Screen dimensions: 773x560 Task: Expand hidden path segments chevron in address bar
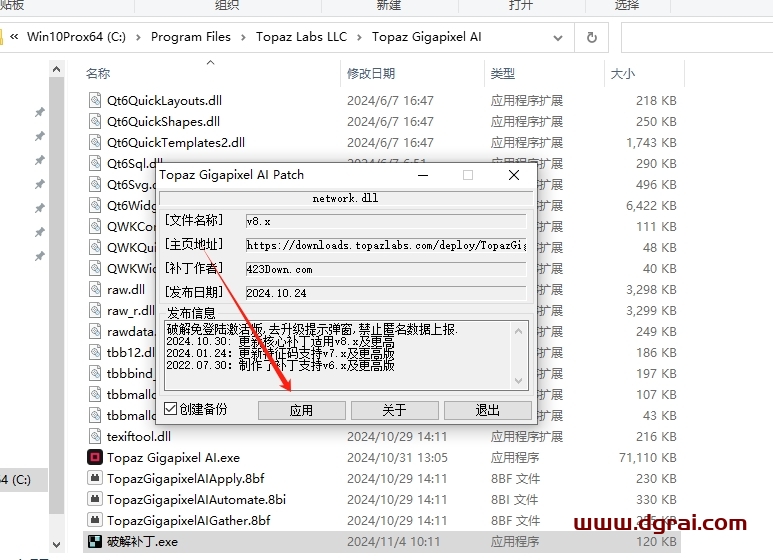coord(14,36)
